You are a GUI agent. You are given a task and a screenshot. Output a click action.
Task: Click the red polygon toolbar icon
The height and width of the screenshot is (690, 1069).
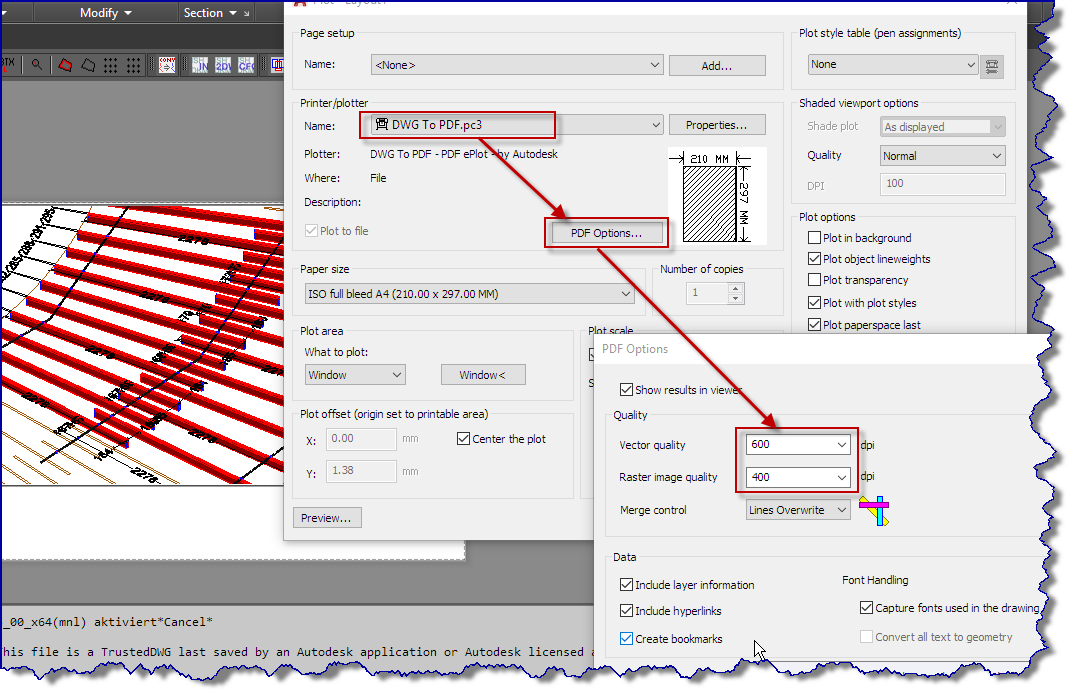pyautogui.click(x=65, y=64)
